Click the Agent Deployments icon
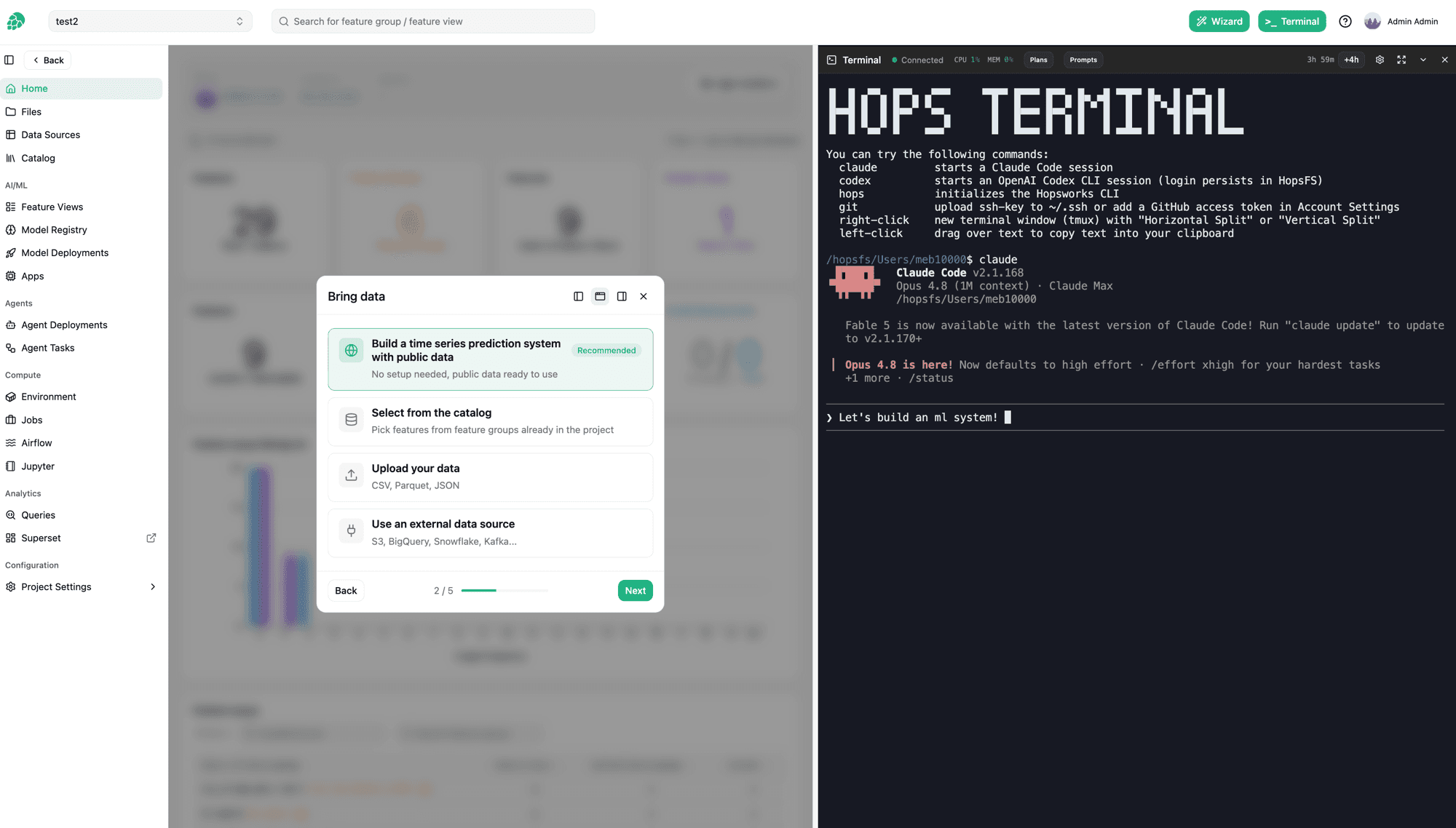The width and height of the screenshot is (1456, 828). tap(11, 325)
